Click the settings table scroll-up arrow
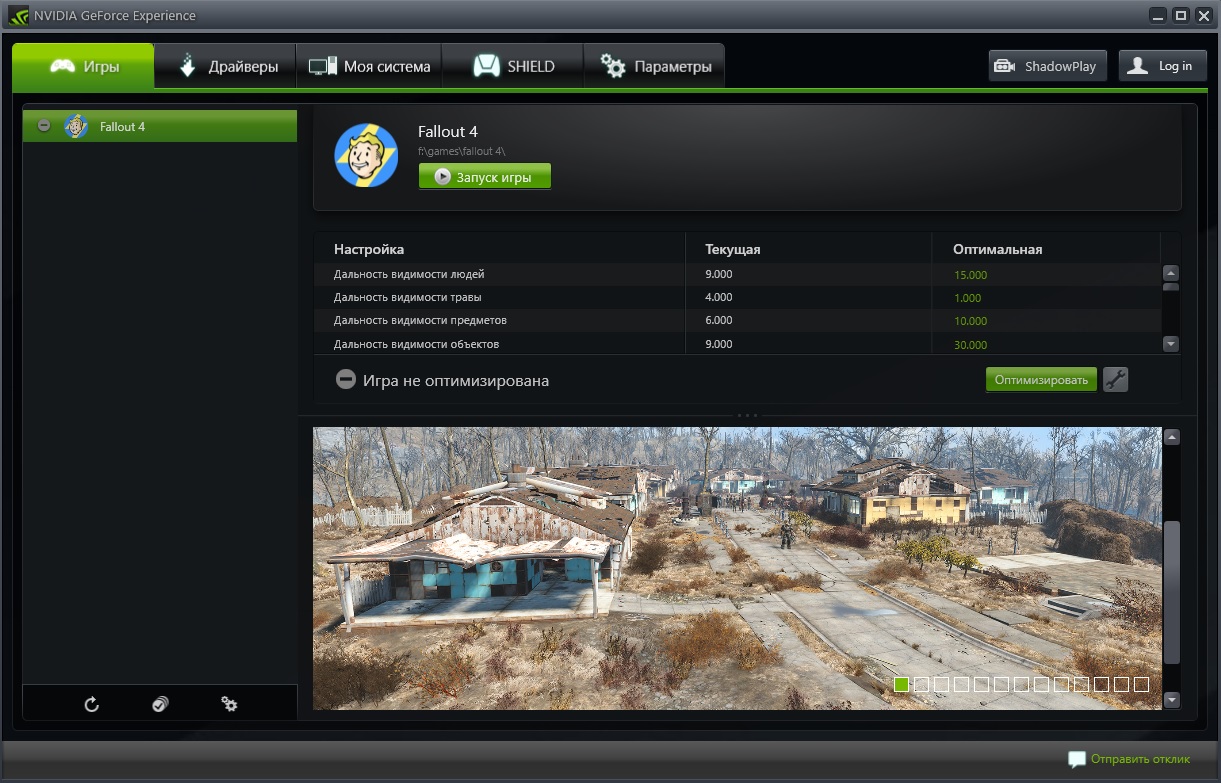 [x=1171, y=273]
